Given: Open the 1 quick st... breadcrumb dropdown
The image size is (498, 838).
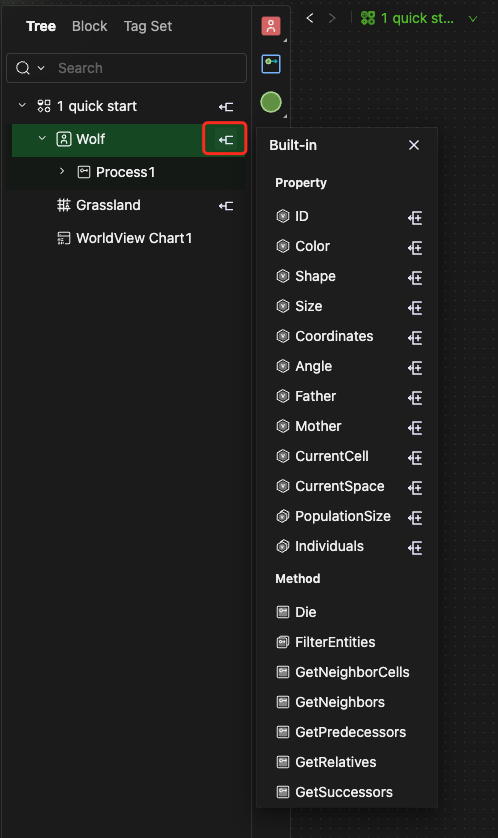Looking at the screenshot, I should 472,19.
